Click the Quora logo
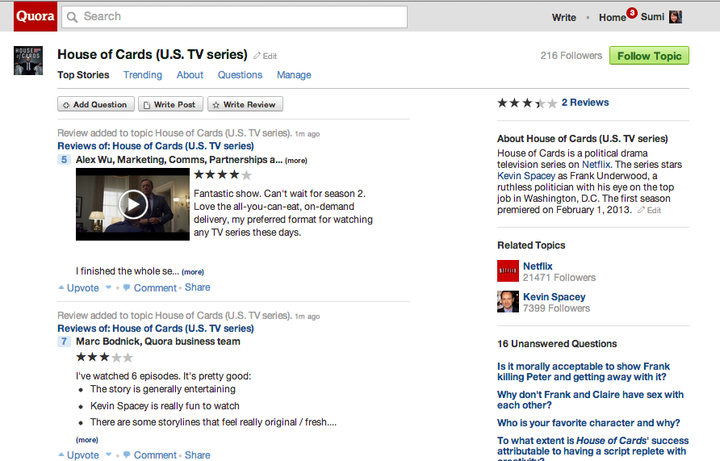The width and height of the screenshot is (720, 461). pos(35,17)
